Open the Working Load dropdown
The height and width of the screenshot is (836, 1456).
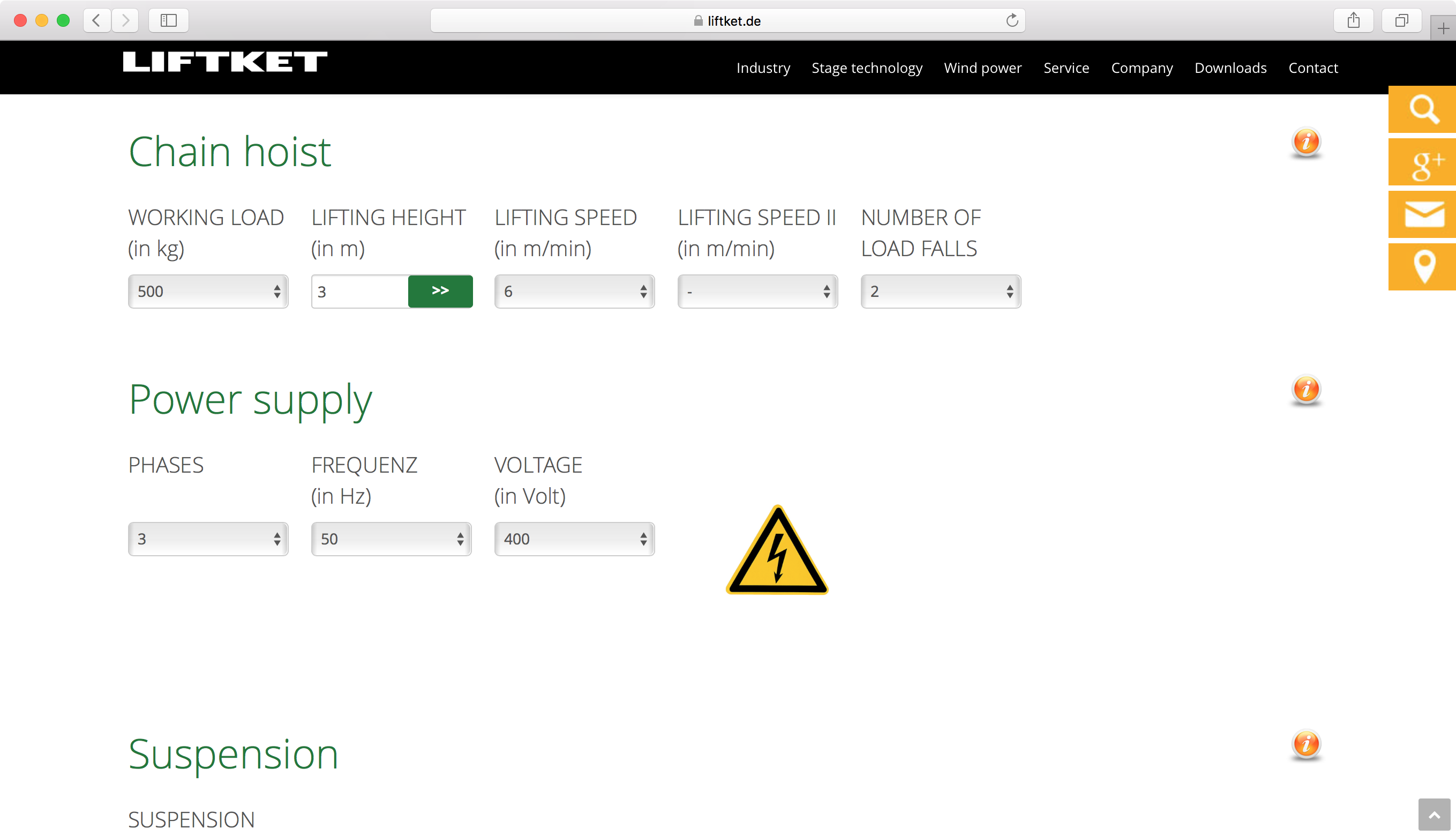208,292
